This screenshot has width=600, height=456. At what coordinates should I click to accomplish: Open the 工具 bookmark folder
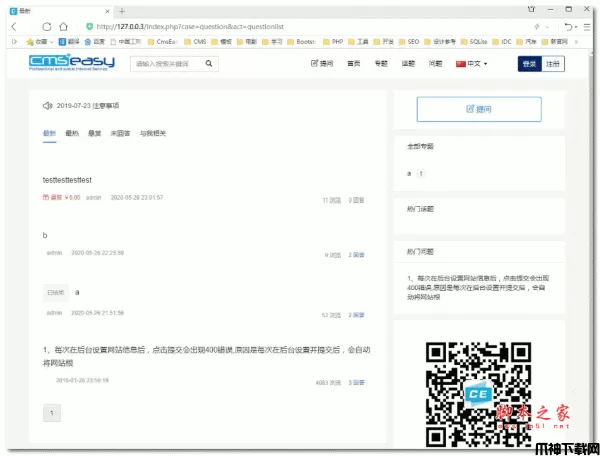point(358,41)
